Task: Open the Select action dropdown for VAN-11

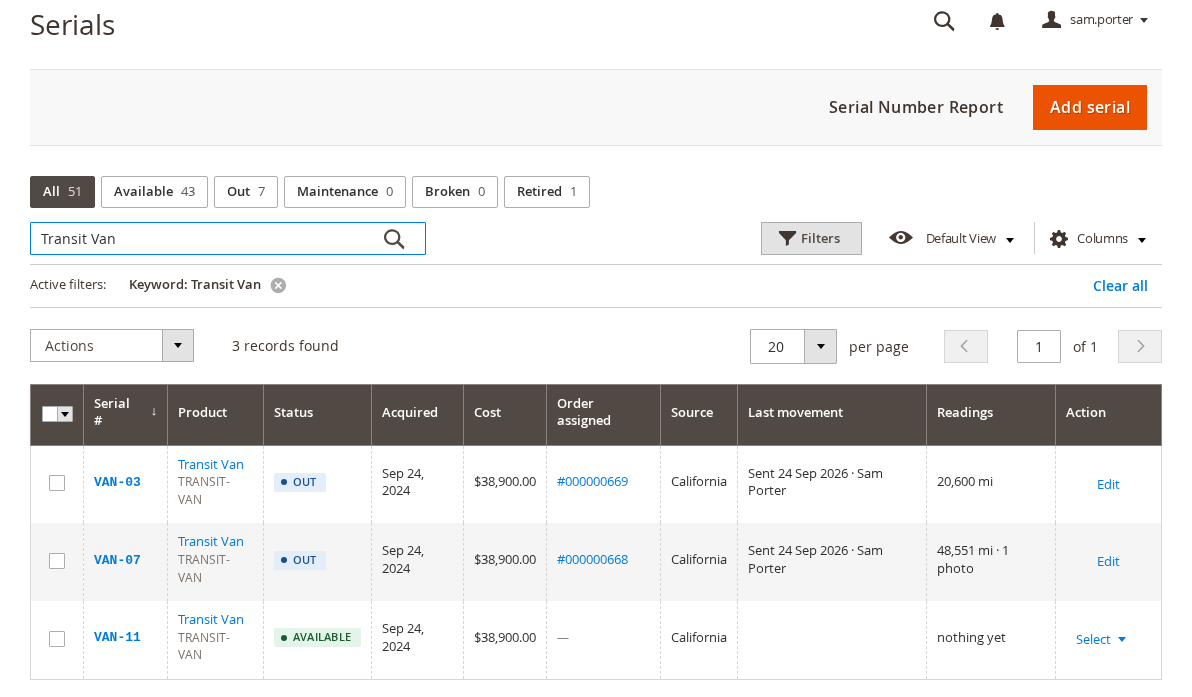Action: click(x=1100, y=639)
